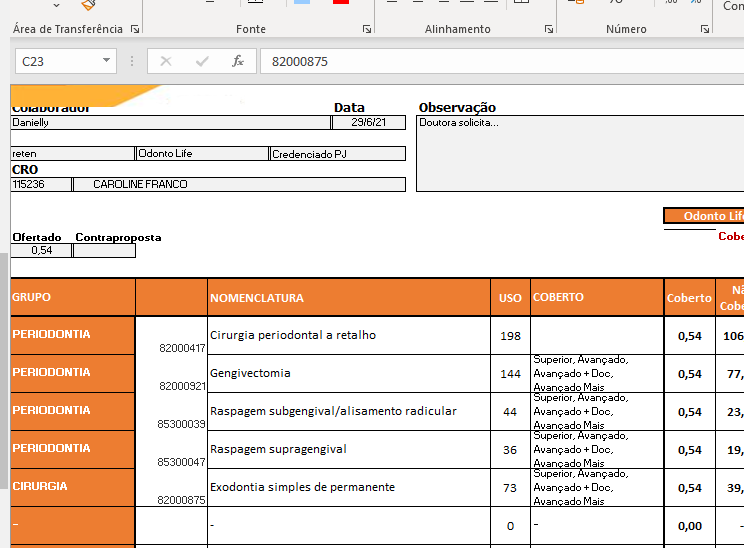Screen dimensions: 744x548
Task: Click the formula bar containing 82000875
Action: (x=500, y=61)
